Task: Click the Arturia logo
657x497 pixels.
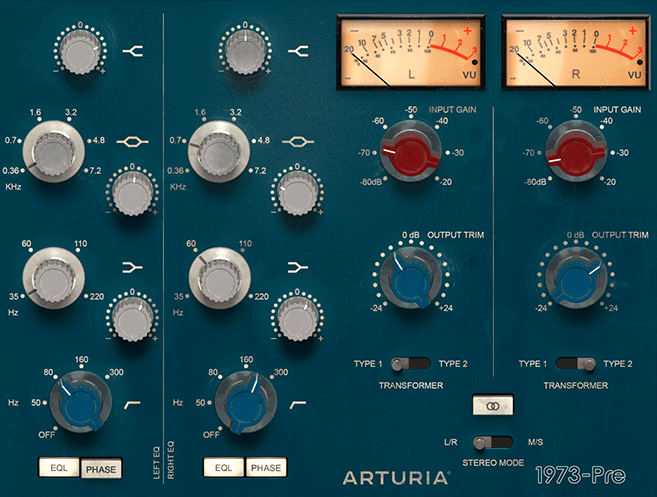Action: [x=396, y=478]
